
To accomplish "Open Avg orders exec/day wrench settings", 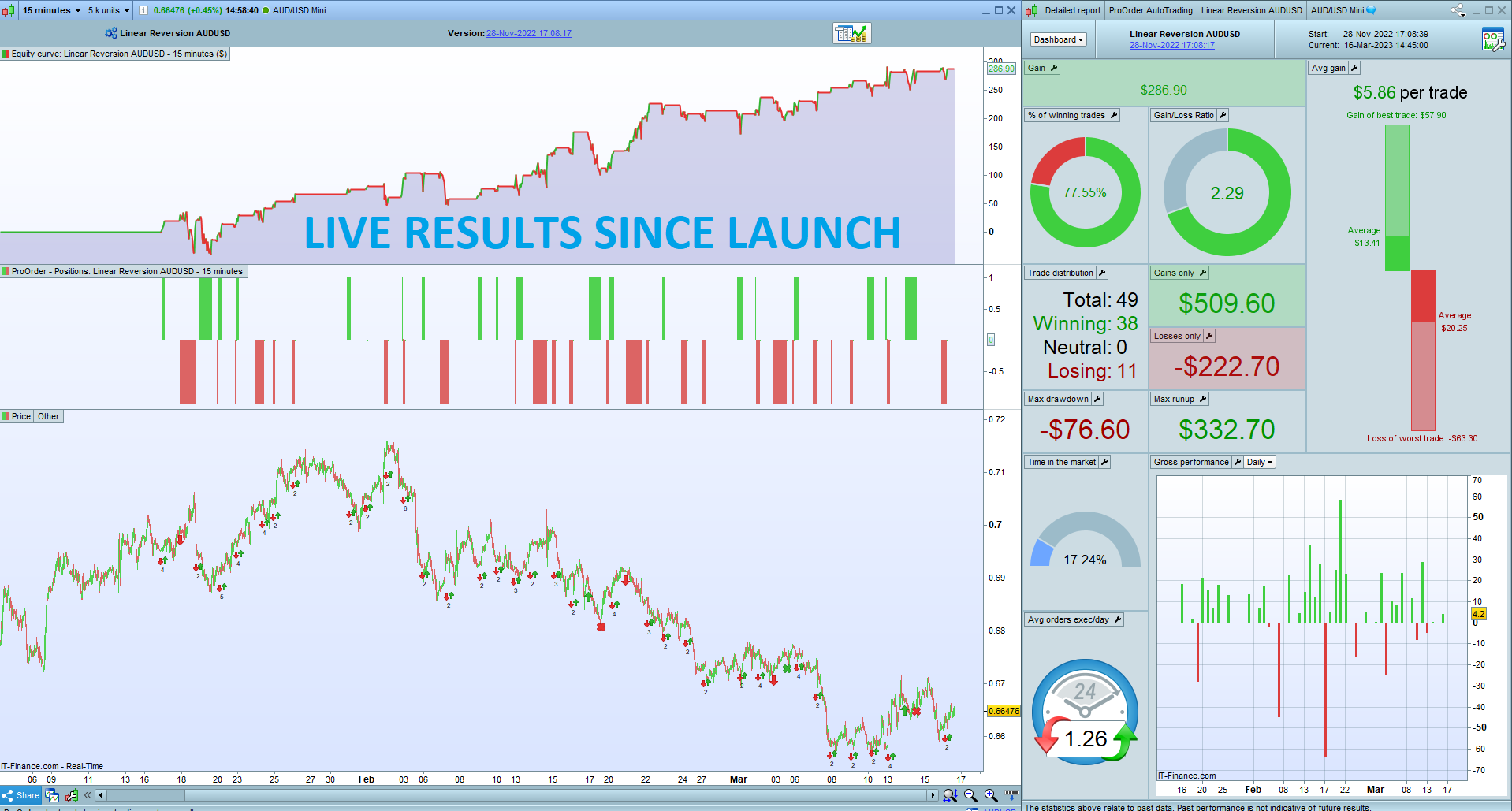I will coord(1118,619).
